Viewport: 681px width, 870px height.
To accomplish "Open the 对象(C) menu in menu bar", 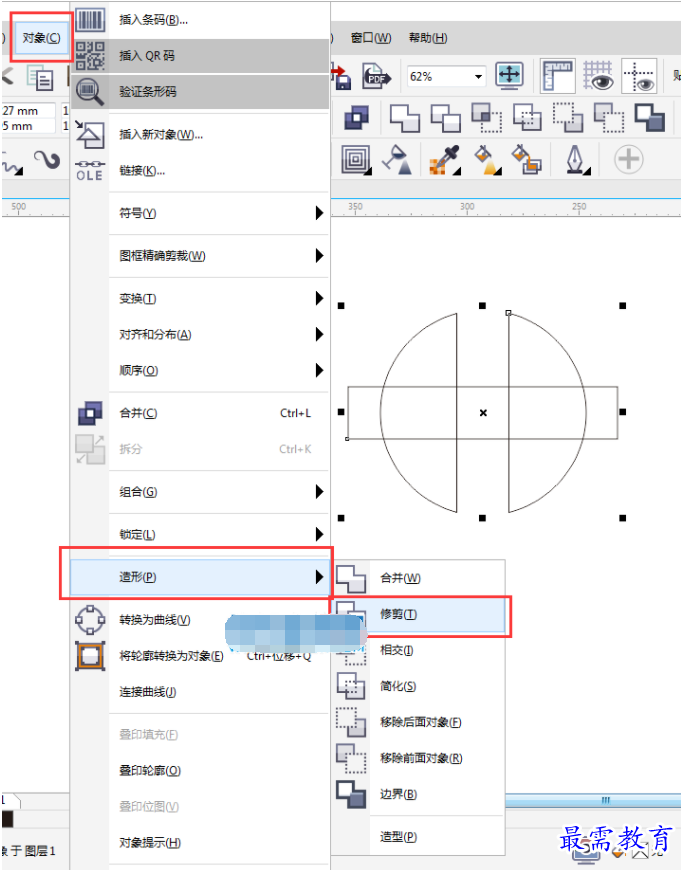I will tap(42, 38).
